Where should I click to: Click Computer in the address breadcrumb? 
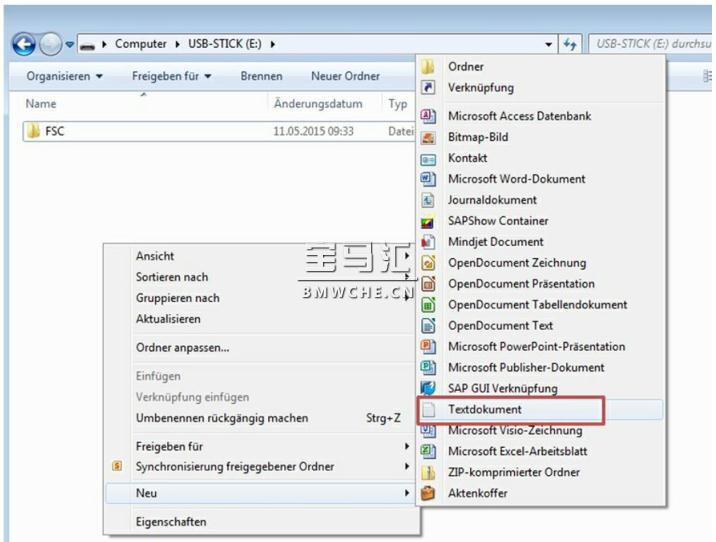[141, 44]
